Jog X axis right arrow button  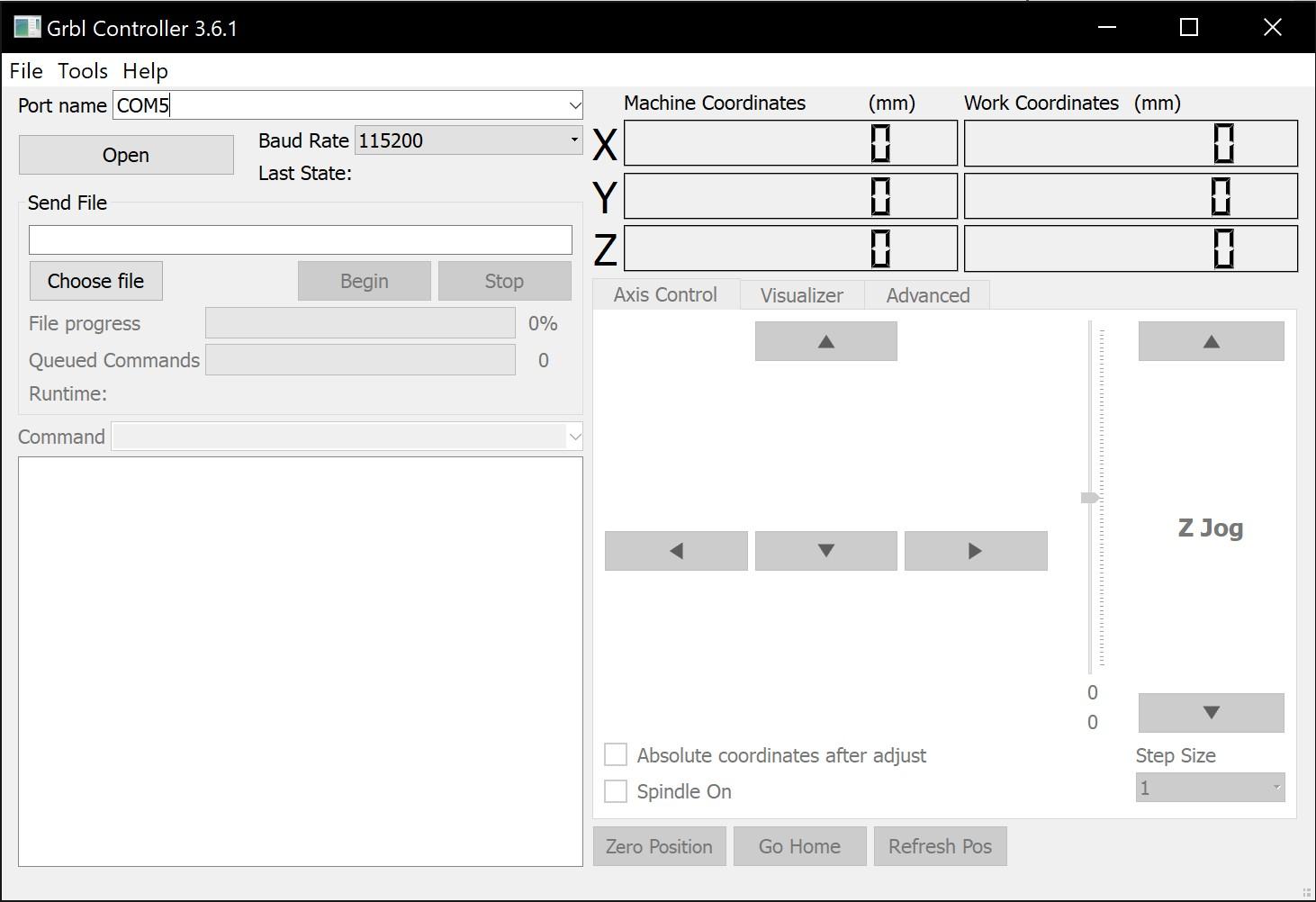[976, 550]
